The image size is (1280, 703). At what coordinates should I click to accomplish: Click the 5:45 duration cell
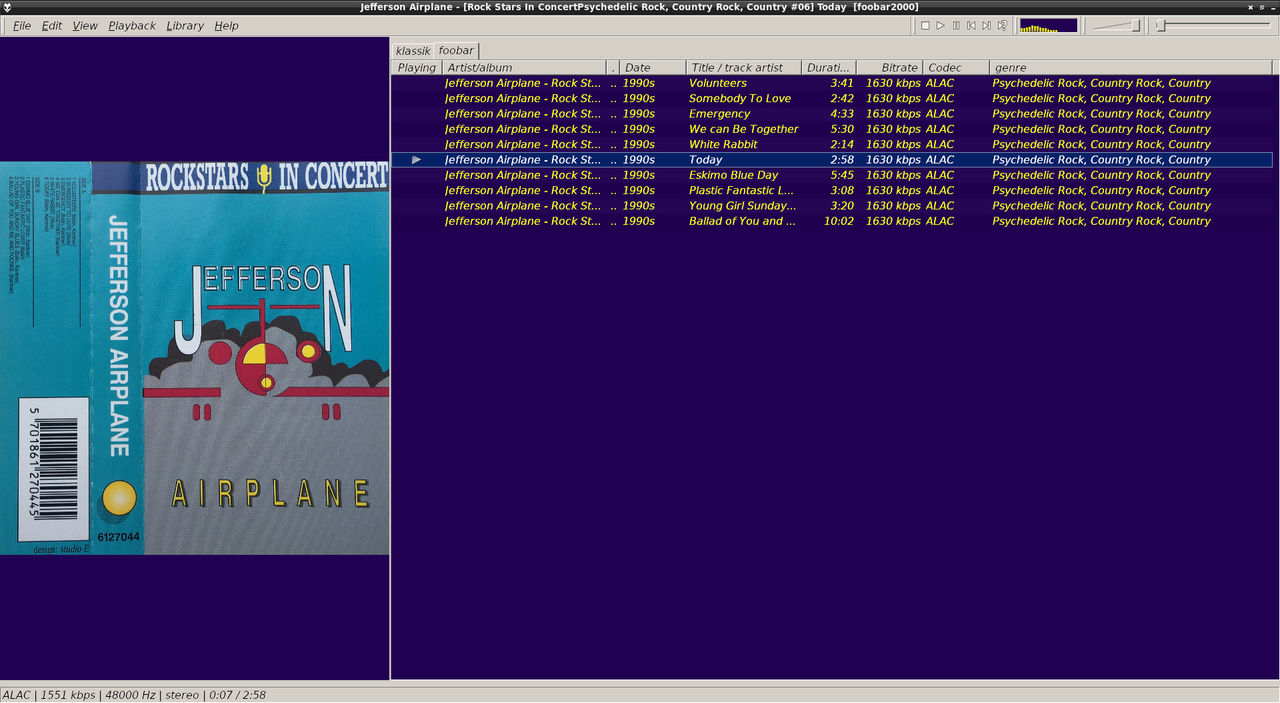click(842, 175)
